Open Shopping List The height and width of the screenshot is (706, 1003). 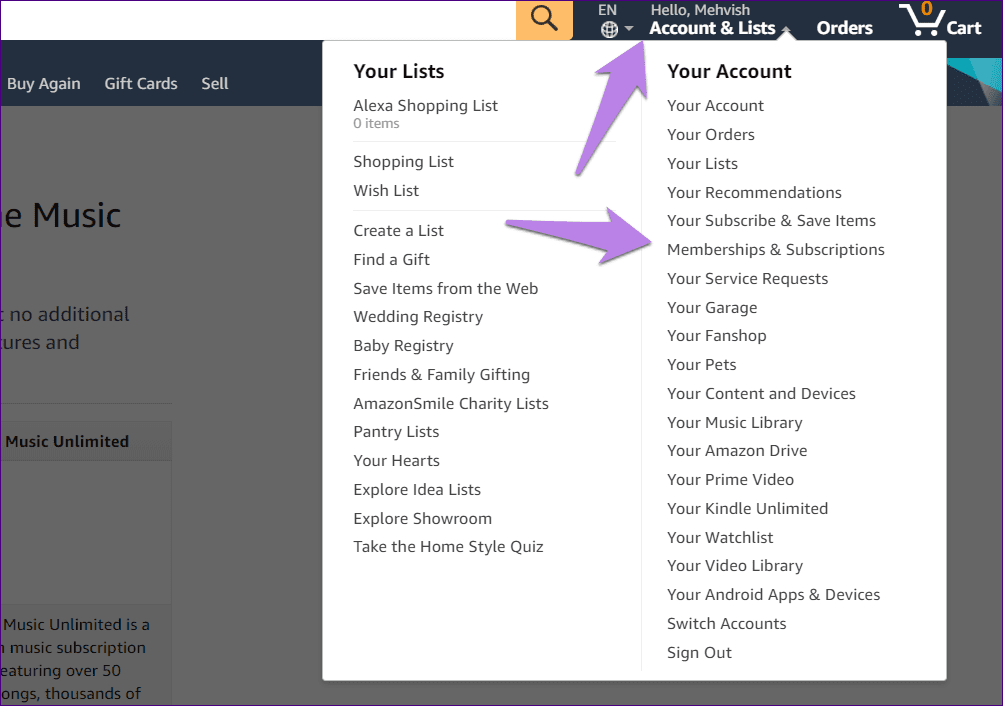point(404,162)
